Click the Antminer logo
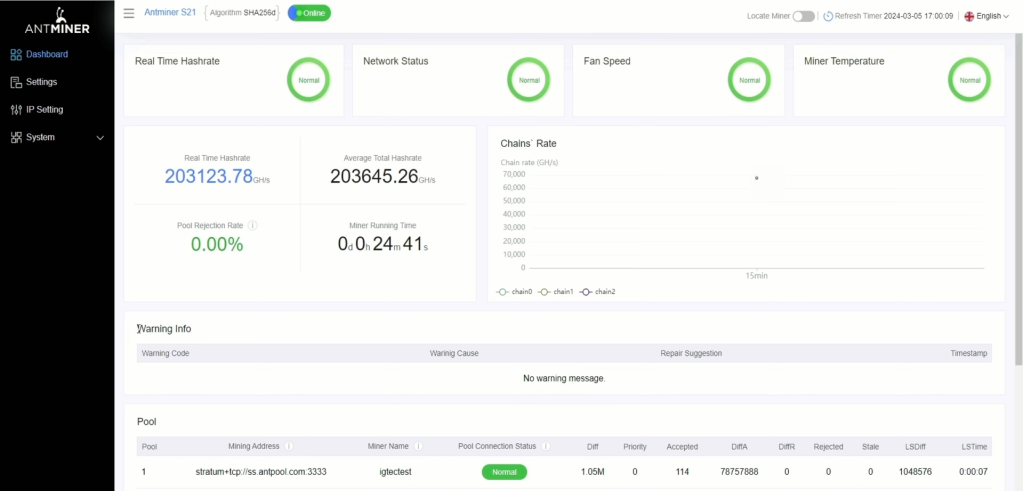The width and height of the screenshot is (1023, 491). coord(56,20)
